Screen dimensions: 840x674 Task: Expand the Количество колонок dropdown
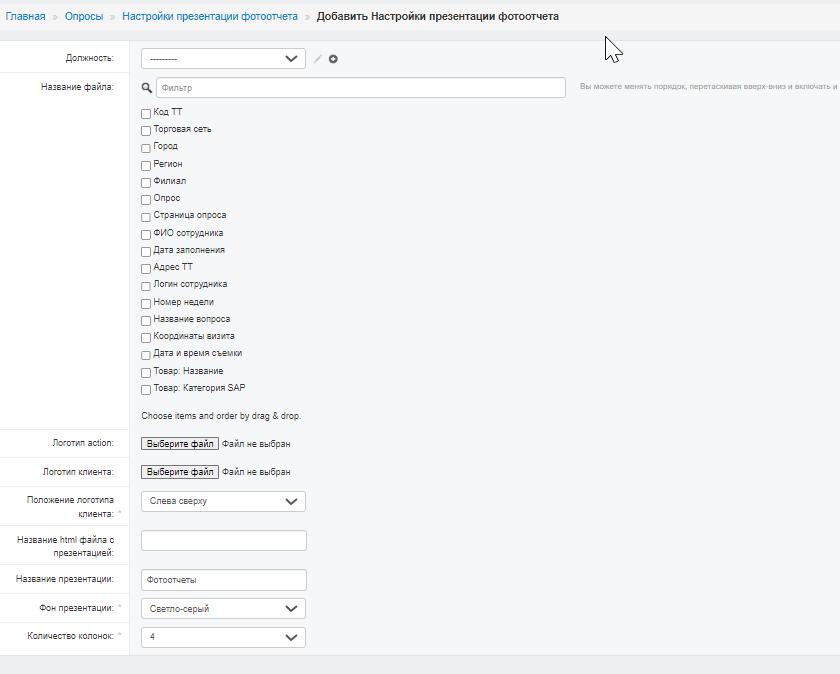223,638
